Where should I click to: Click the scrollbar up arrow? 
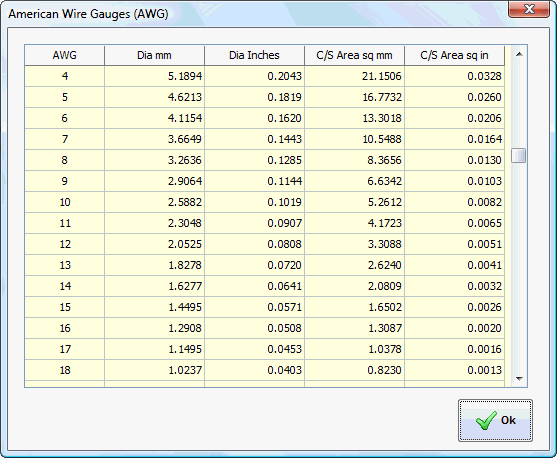[x=519, y=54]
